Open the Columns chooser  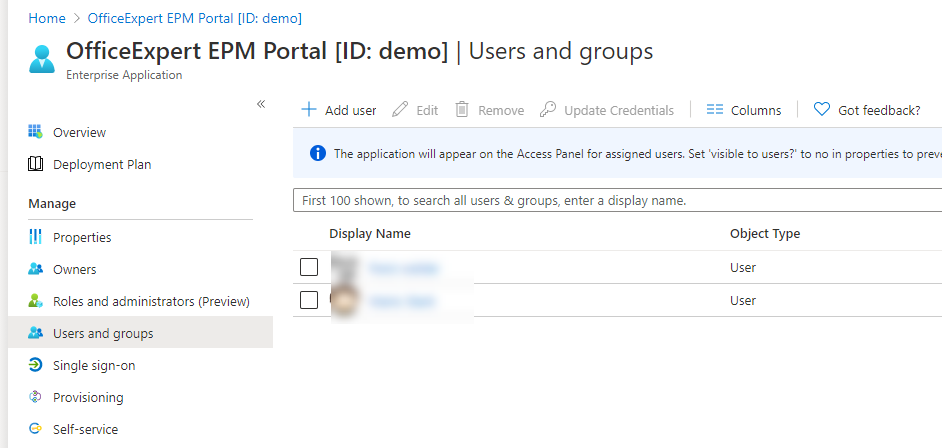point(744,110)
